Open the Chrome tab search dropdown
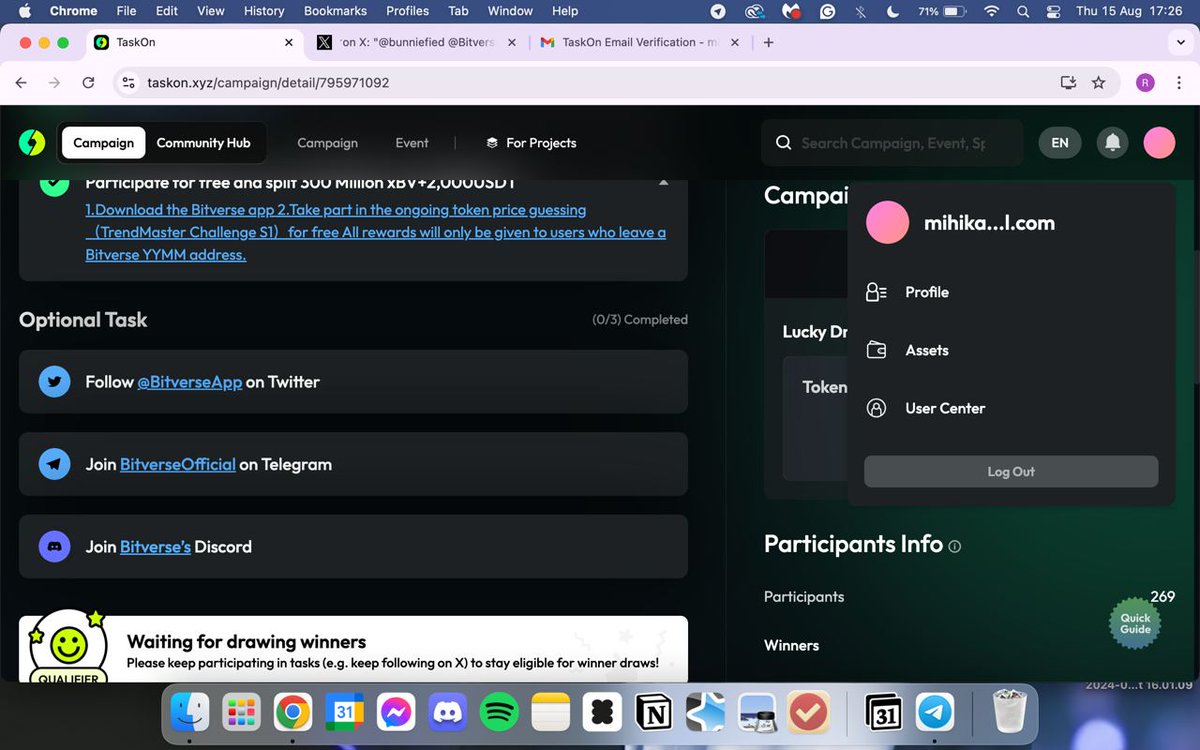The height and width of the screenshot is (750, 1200). click(x=1181, y=43)
